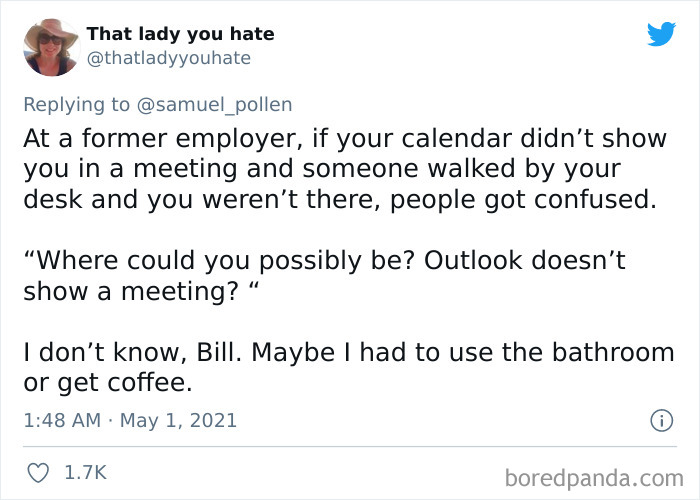Visit the @thatladyyouhate handle

tap(169, 58)
